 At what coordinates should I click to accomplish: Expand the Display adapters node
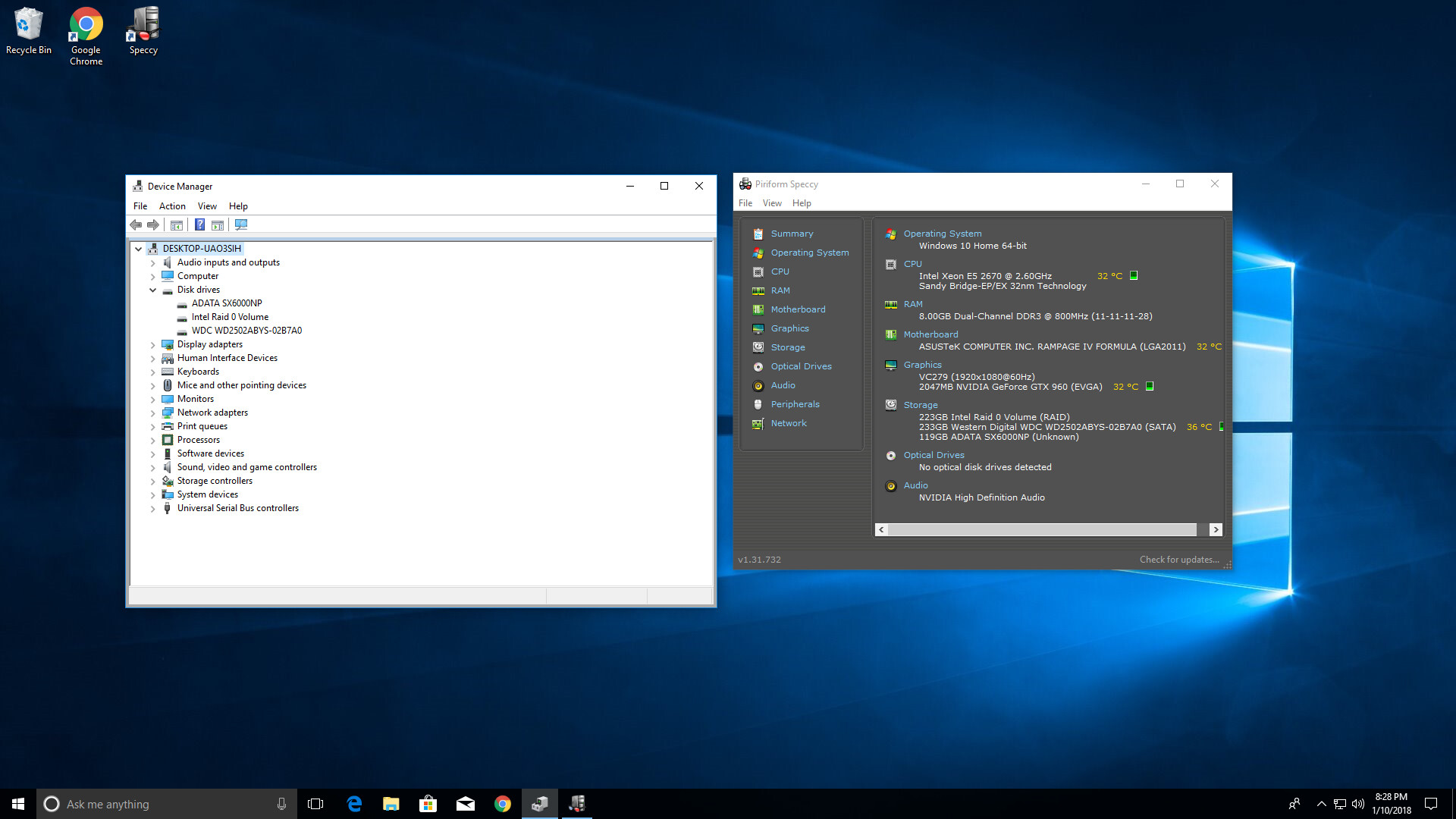click(x=152, y=345)
